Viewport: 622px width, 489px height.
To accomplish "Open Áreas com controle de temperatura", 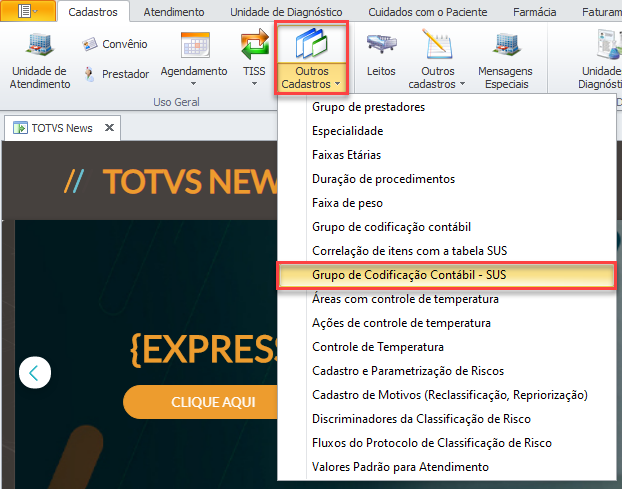I will [447, 299].
